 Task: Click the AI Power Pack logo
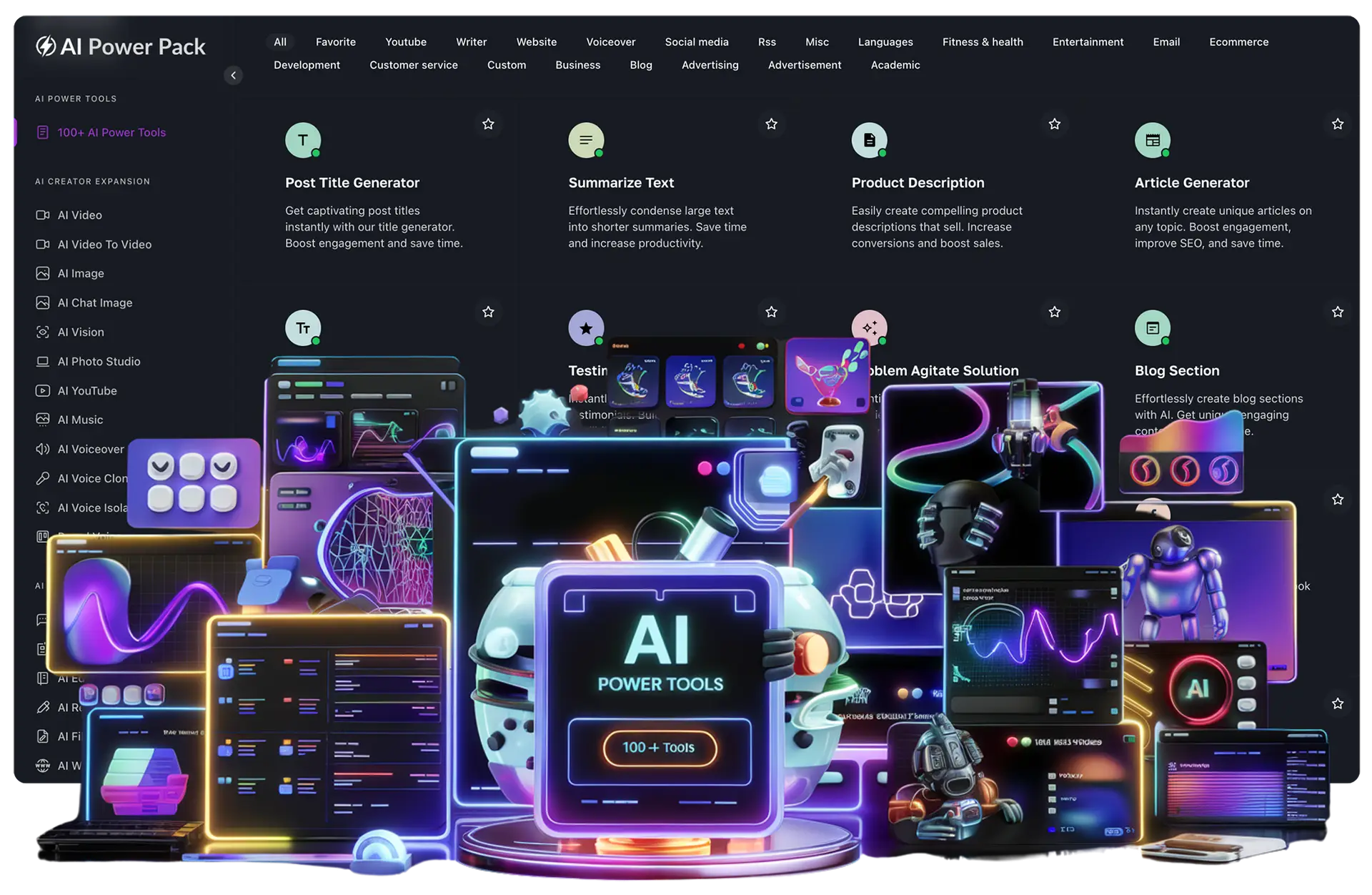[121, 46]
